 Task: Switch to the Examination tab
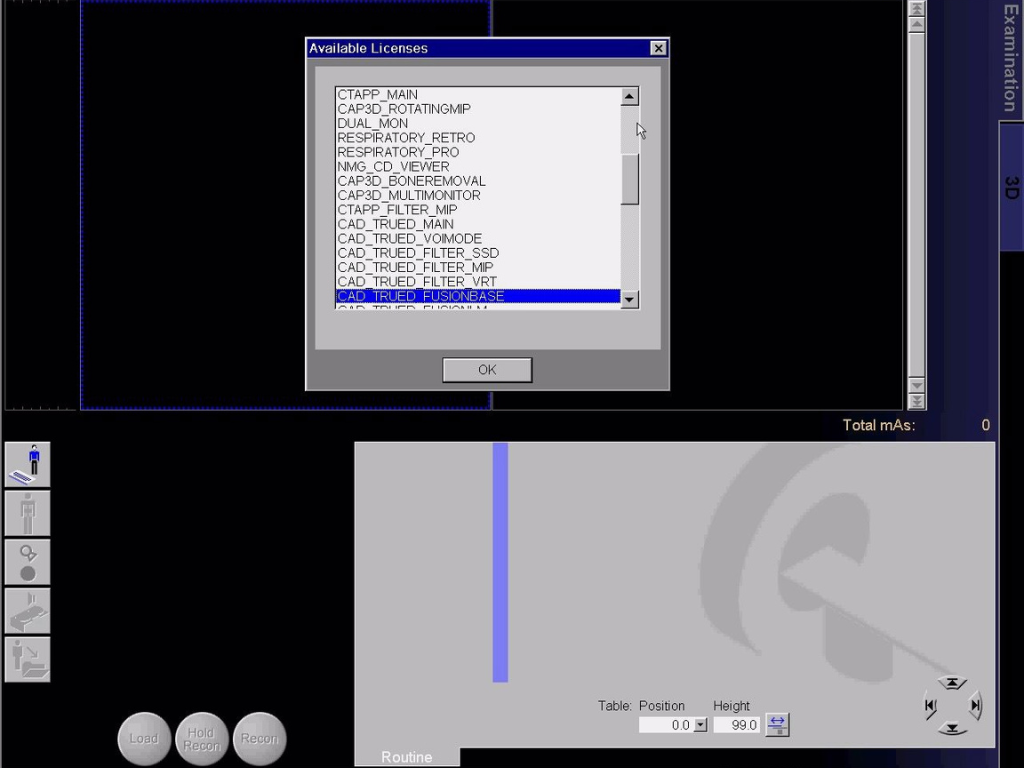(x=1011, y=58)
